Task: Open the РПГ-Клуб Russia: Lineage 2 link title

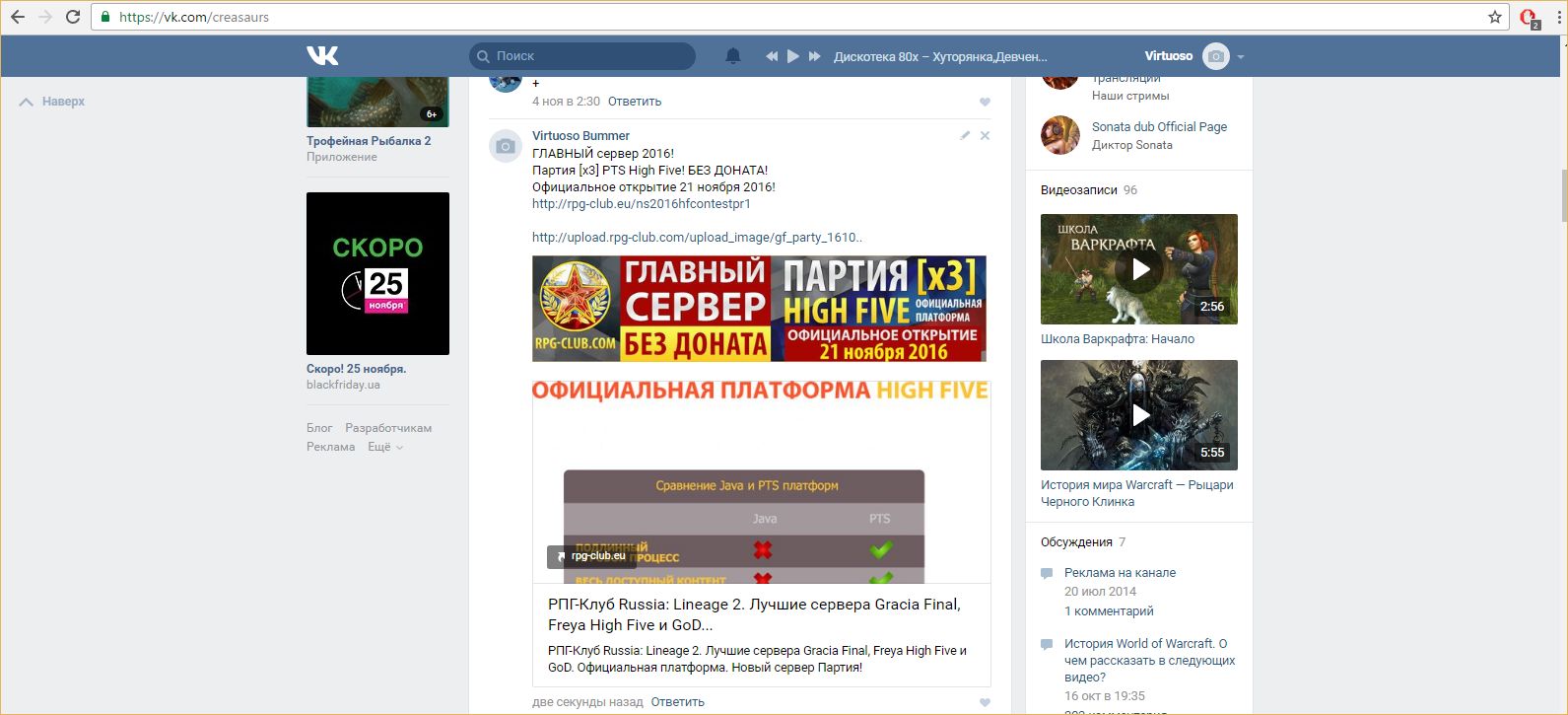Action: click(754, 614)
